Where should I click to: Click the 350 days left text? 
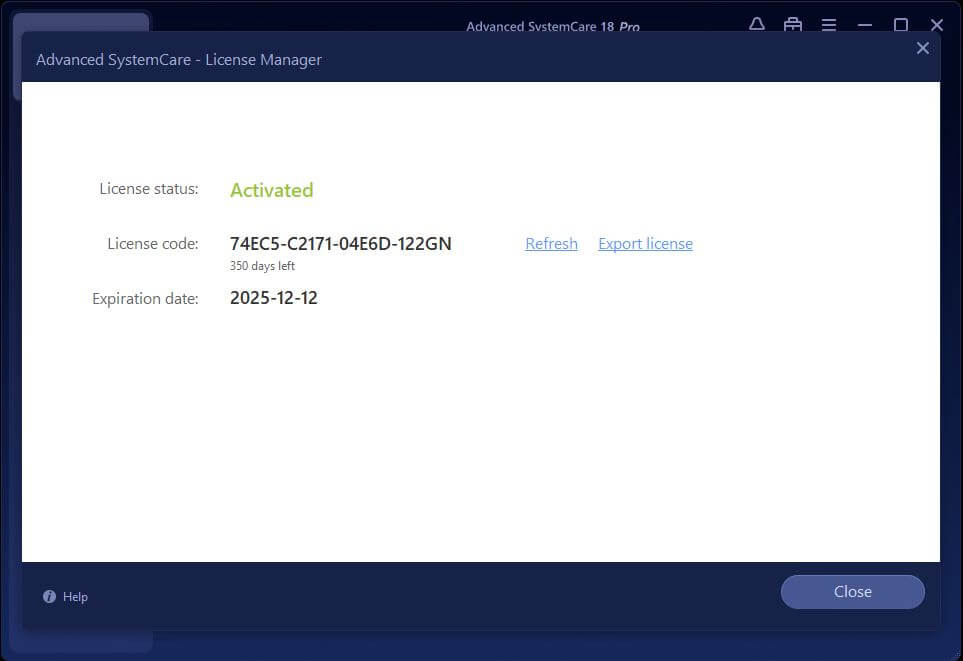click(x=262, y=266)
